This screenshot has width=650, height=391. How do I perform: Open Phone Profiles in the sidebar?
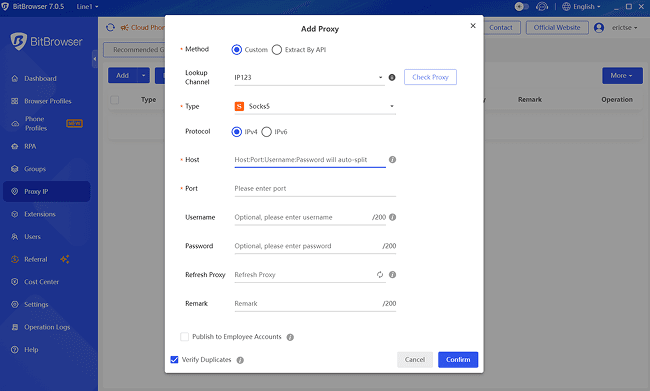[x=46, y=124]
